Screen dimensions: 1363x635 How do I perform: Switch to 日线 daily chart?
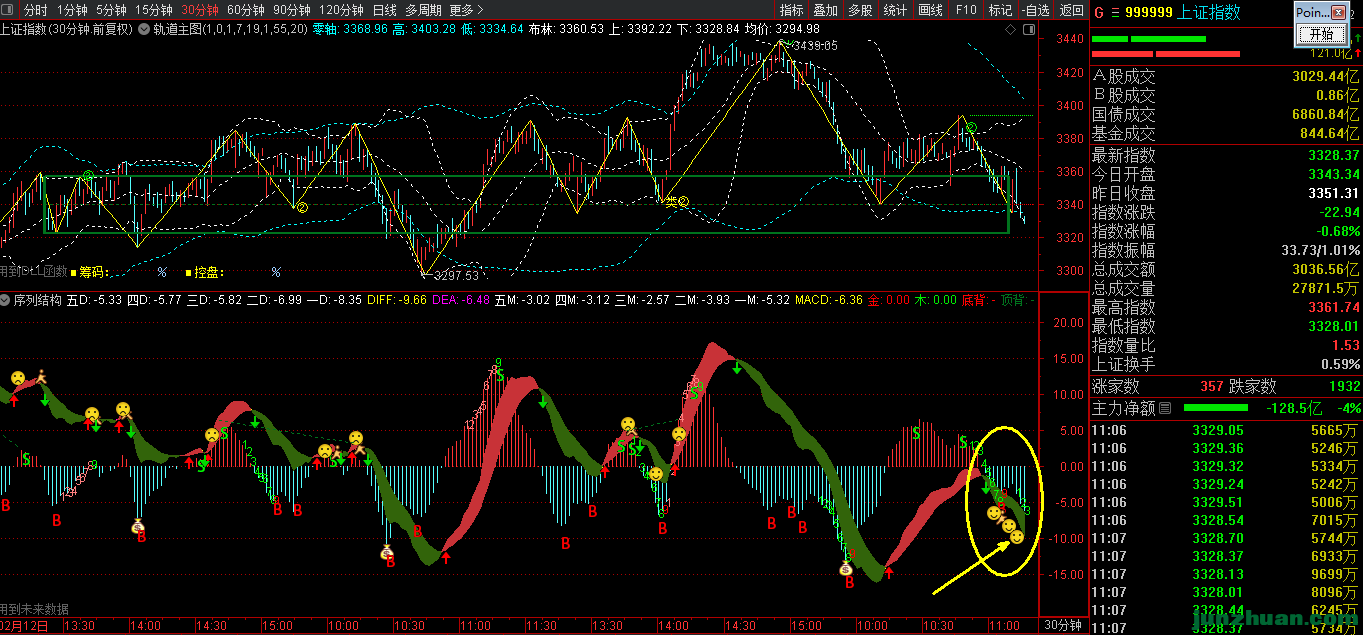(x=384, y=10)
